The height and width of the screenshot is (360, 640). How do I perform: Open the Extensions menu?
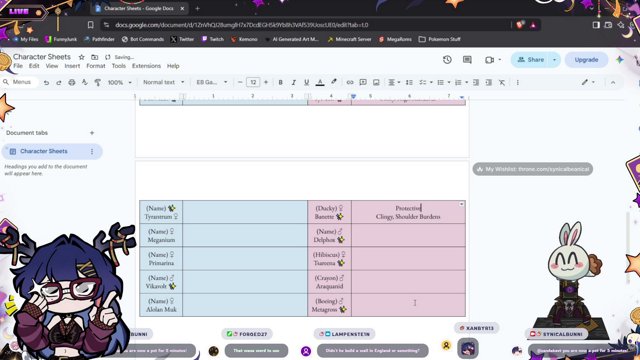(146, 66)
